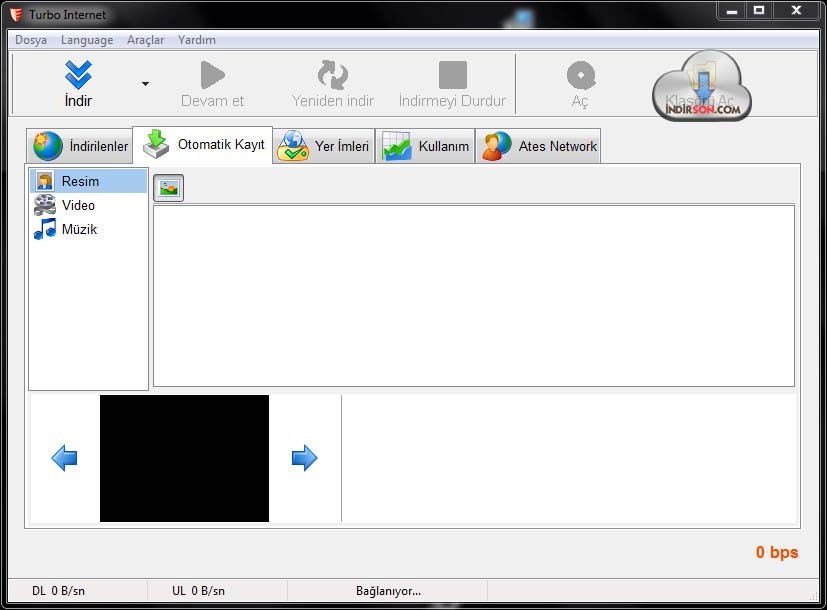Click the İndir download toolbar button
827x610 pixels.
(x=78, y=84)
